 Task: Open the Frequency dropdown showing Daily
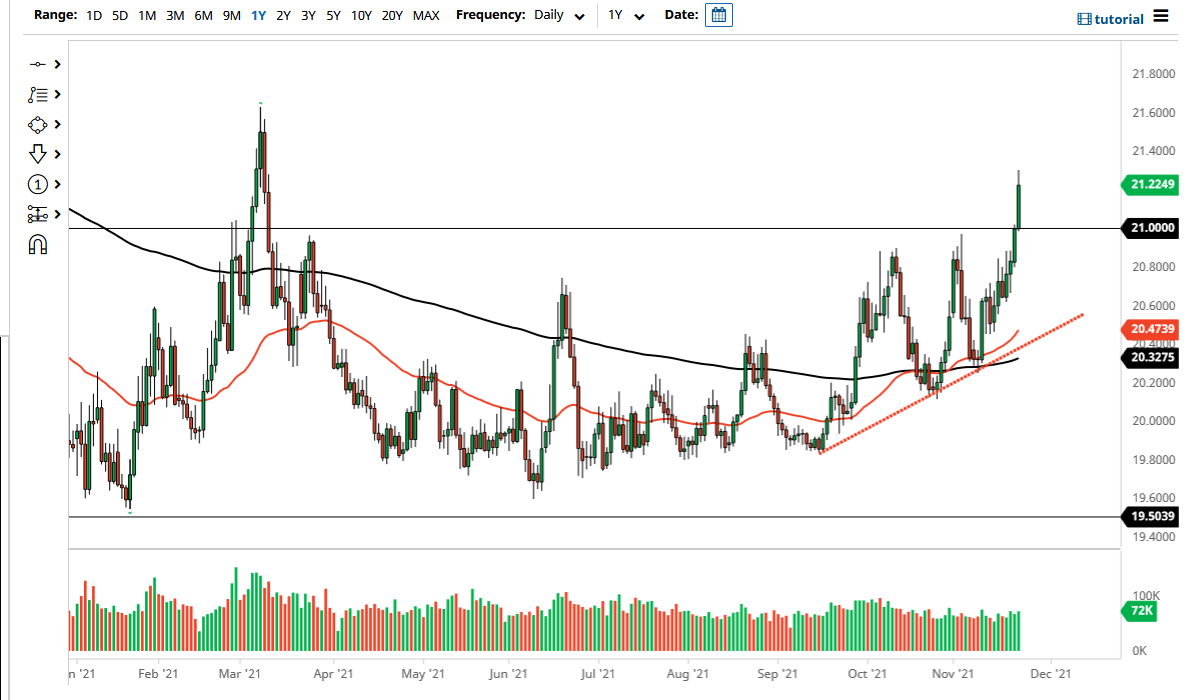555,15
